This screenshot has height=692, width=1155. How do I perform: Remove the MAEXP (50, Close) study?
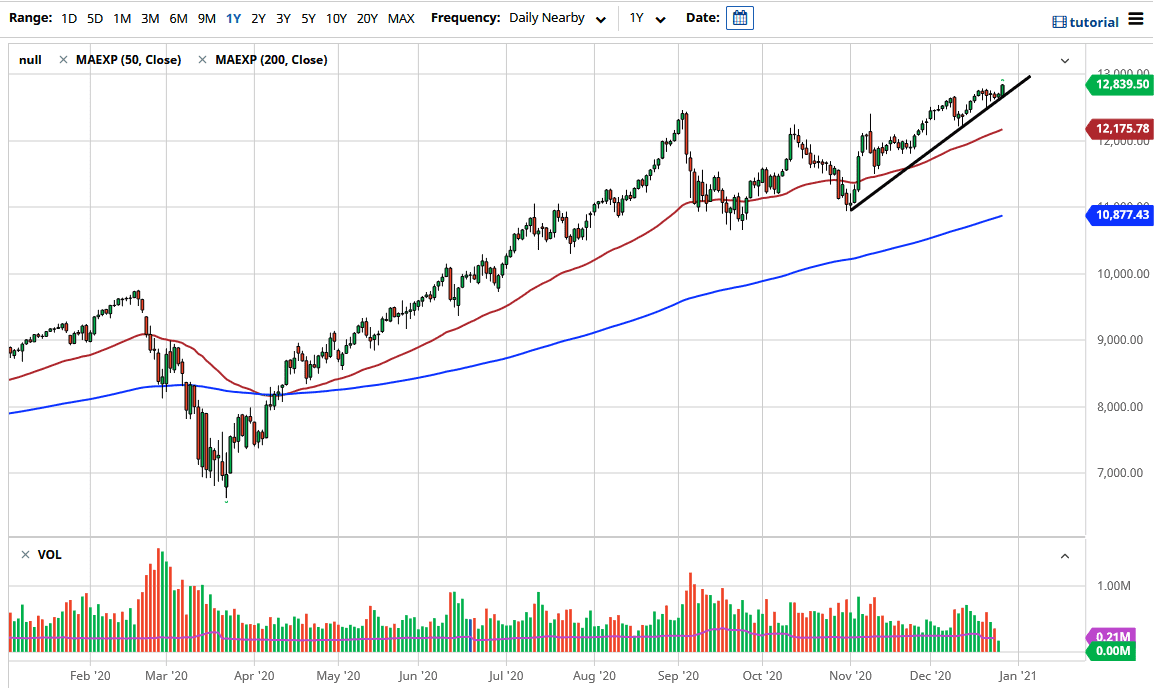coord(65,60)
